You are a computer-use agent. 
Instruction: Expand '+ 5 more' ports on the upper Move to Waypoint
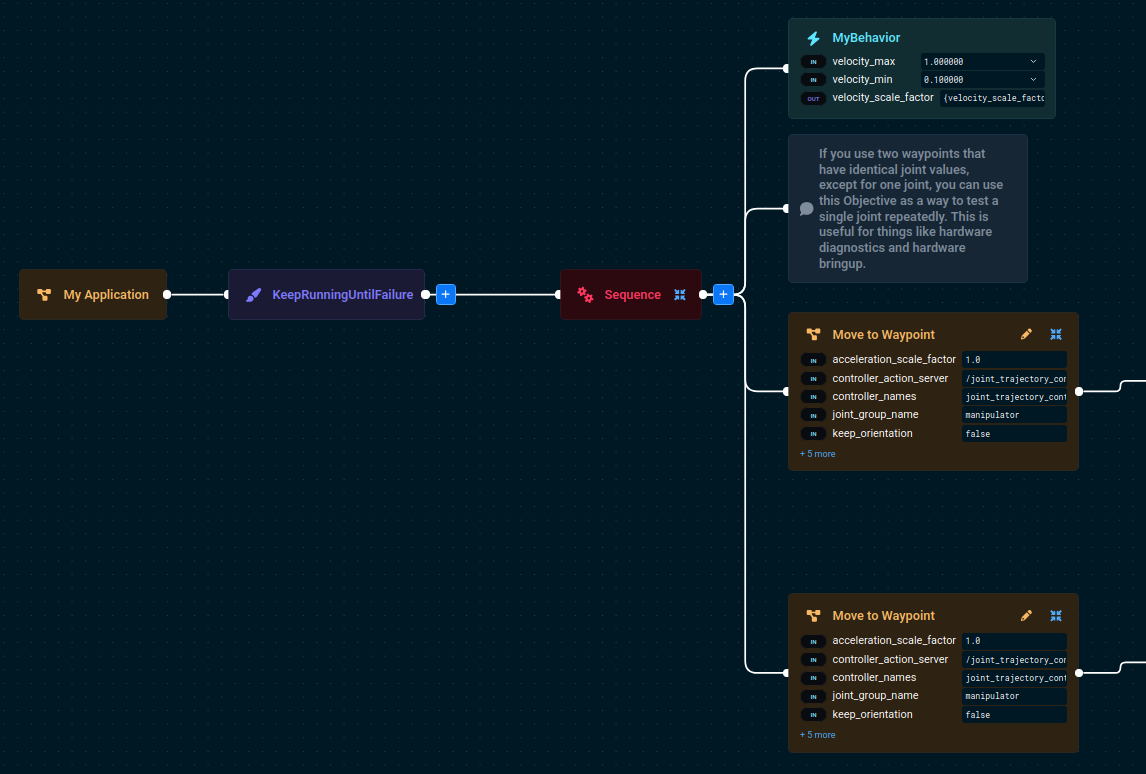coord(817,454)
